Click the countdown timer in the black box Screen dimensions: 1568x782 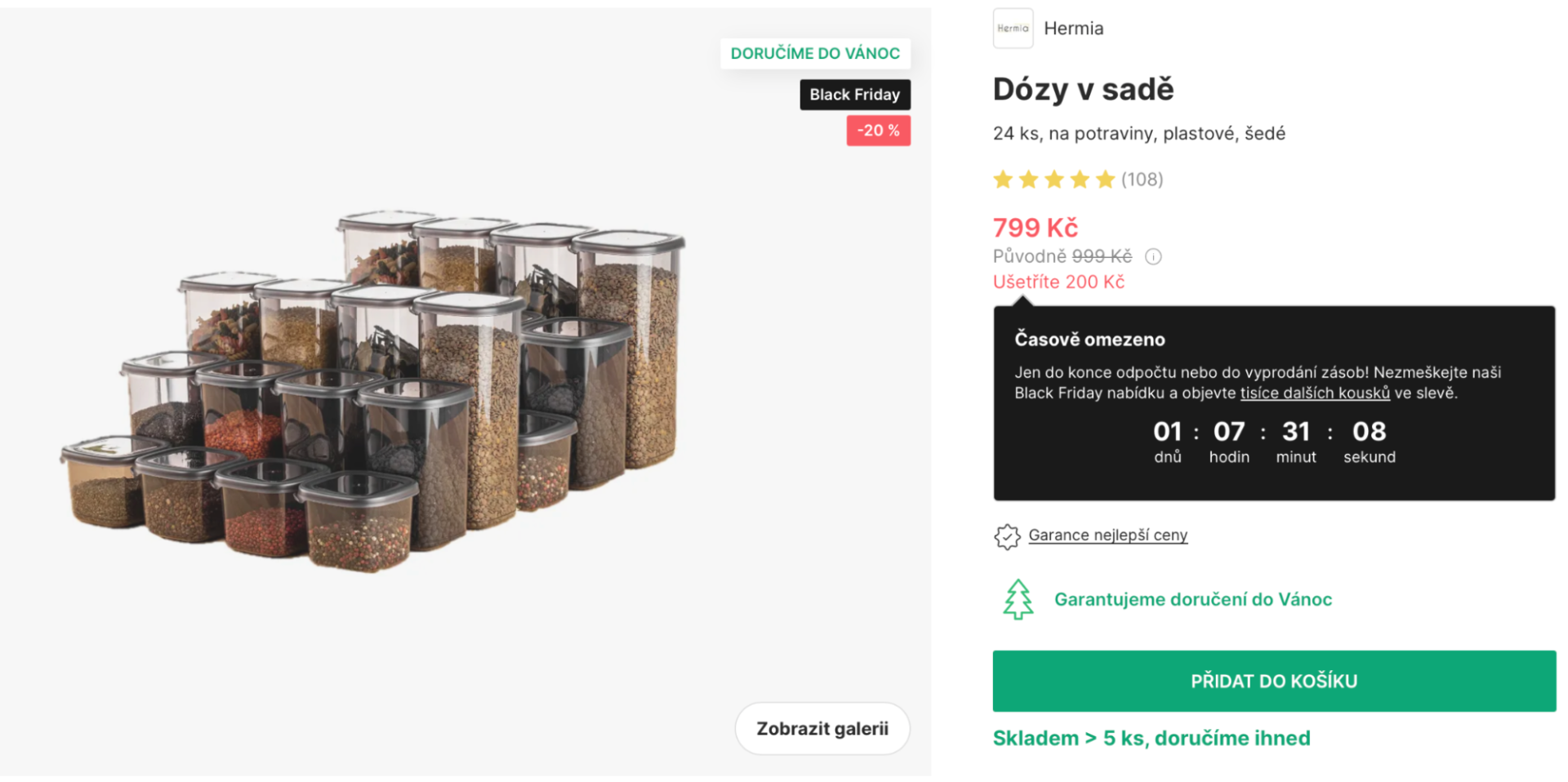pyautogui.click(x=1273, y=442)
